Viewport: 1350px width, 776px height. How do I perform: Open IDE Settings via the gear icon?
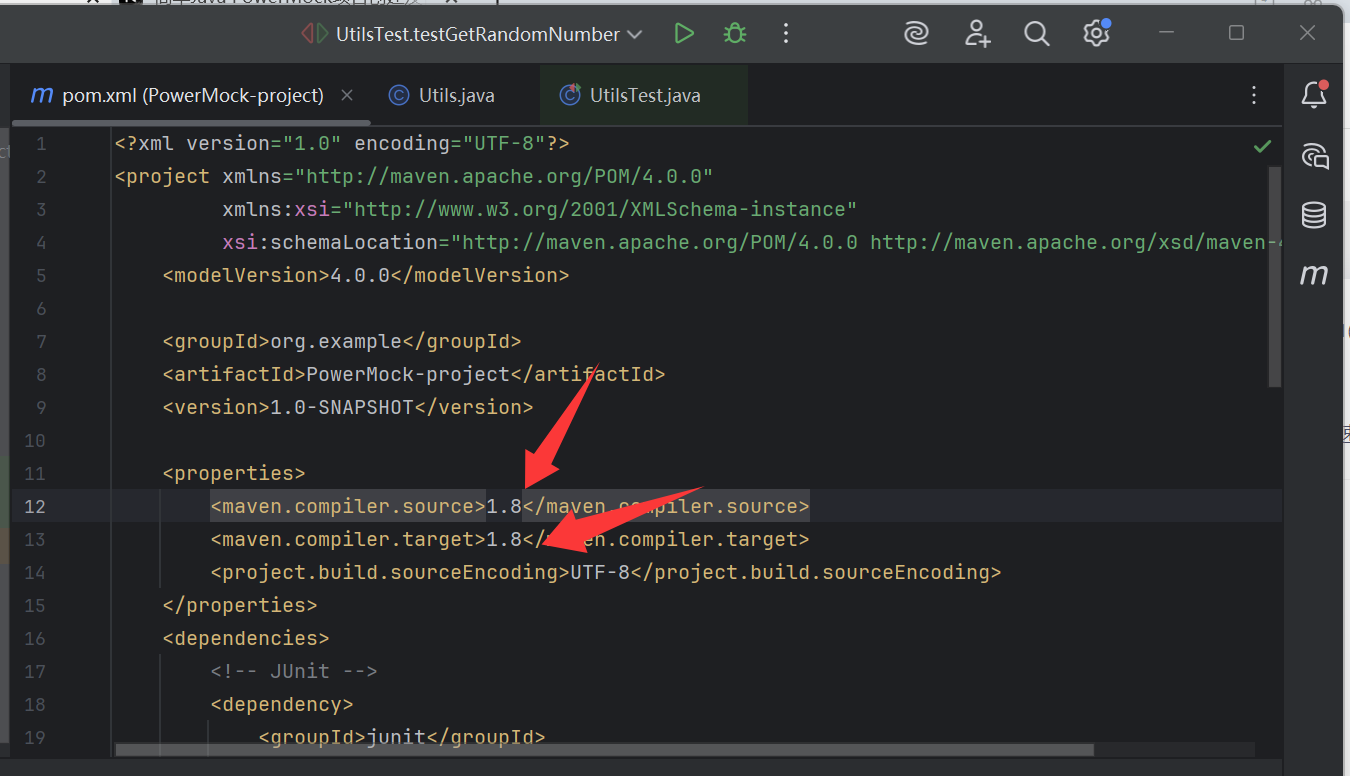click(x=1096, y=33)
